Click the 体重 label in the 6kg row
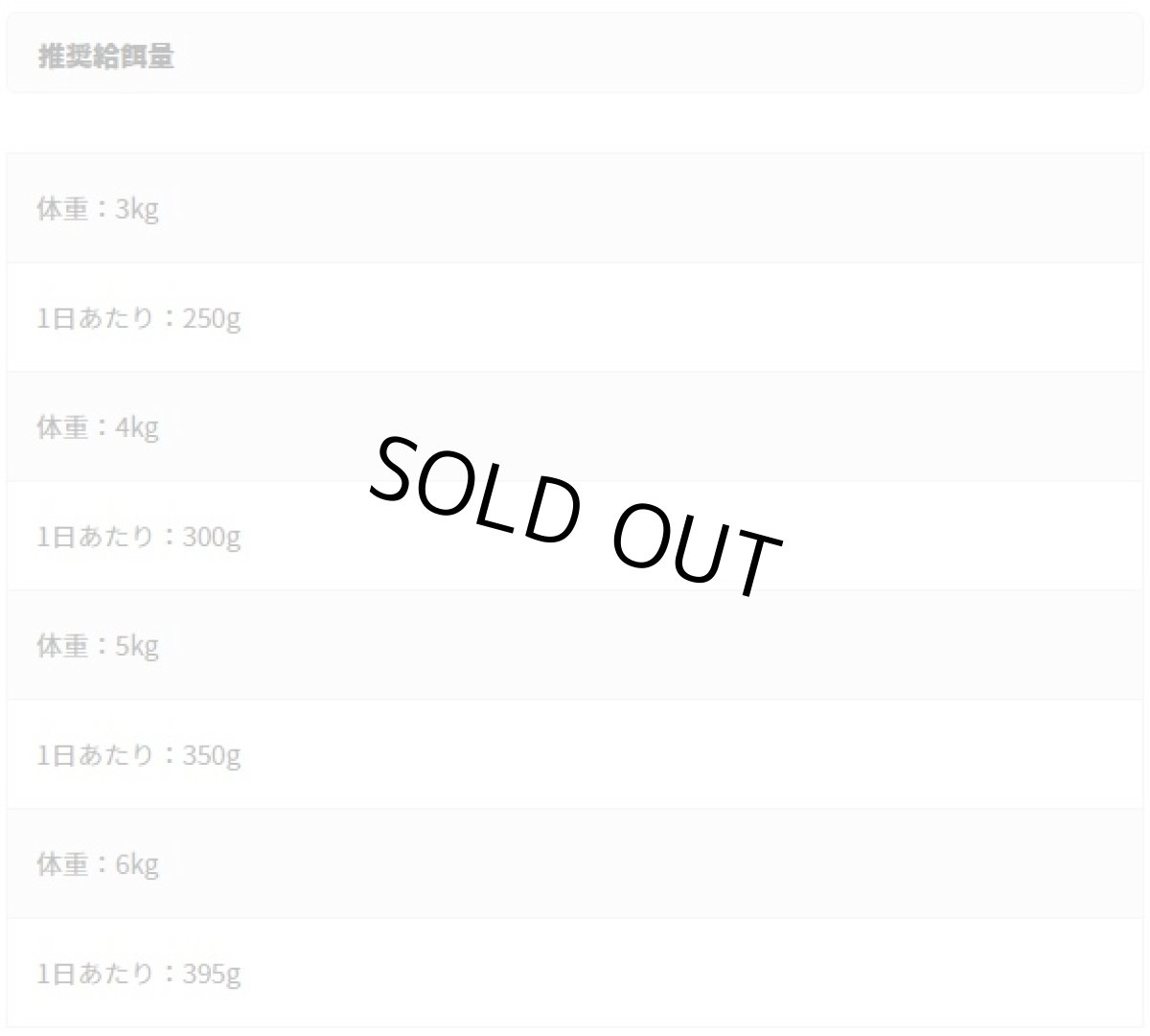 coord(63,864)
